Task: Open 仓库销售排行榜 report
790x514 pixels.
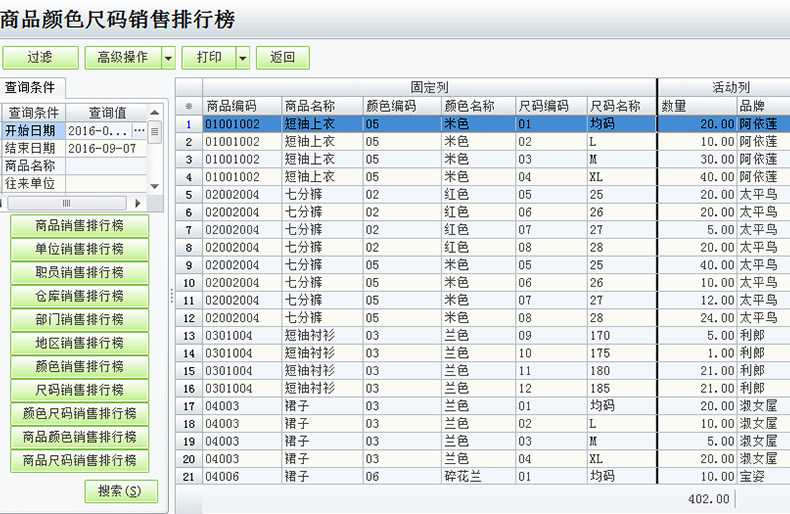Action: (x=80, y=296)
